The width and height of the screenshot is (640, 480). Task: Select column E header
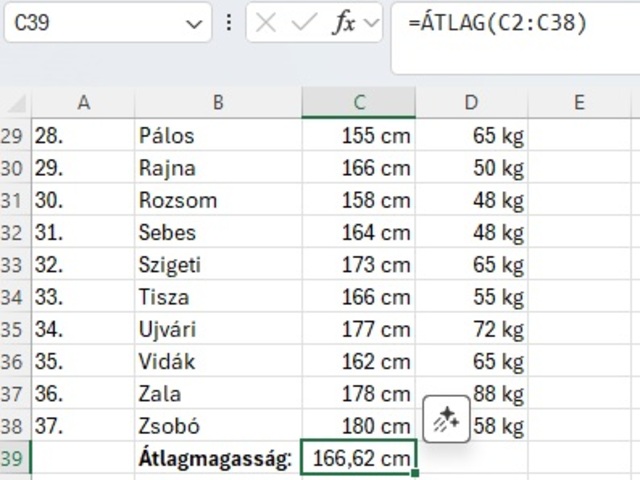(579, 102)
